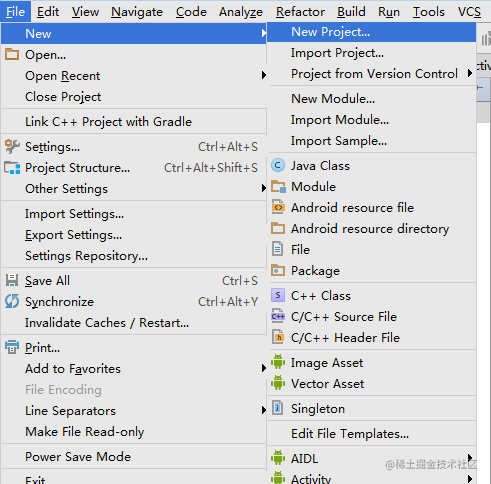The width and height of the screenshot is (491, 484).
Task: Click the C/C++ Header File icon
Action: tap(278, 337)
